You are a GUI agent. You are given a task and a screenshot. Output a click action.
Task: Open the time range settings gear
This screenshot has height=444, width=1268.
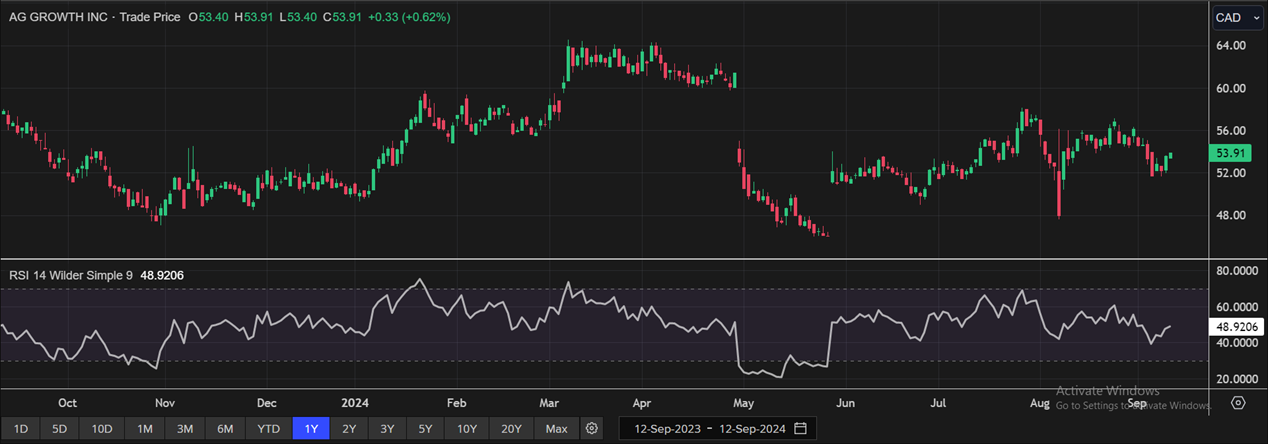592,429
